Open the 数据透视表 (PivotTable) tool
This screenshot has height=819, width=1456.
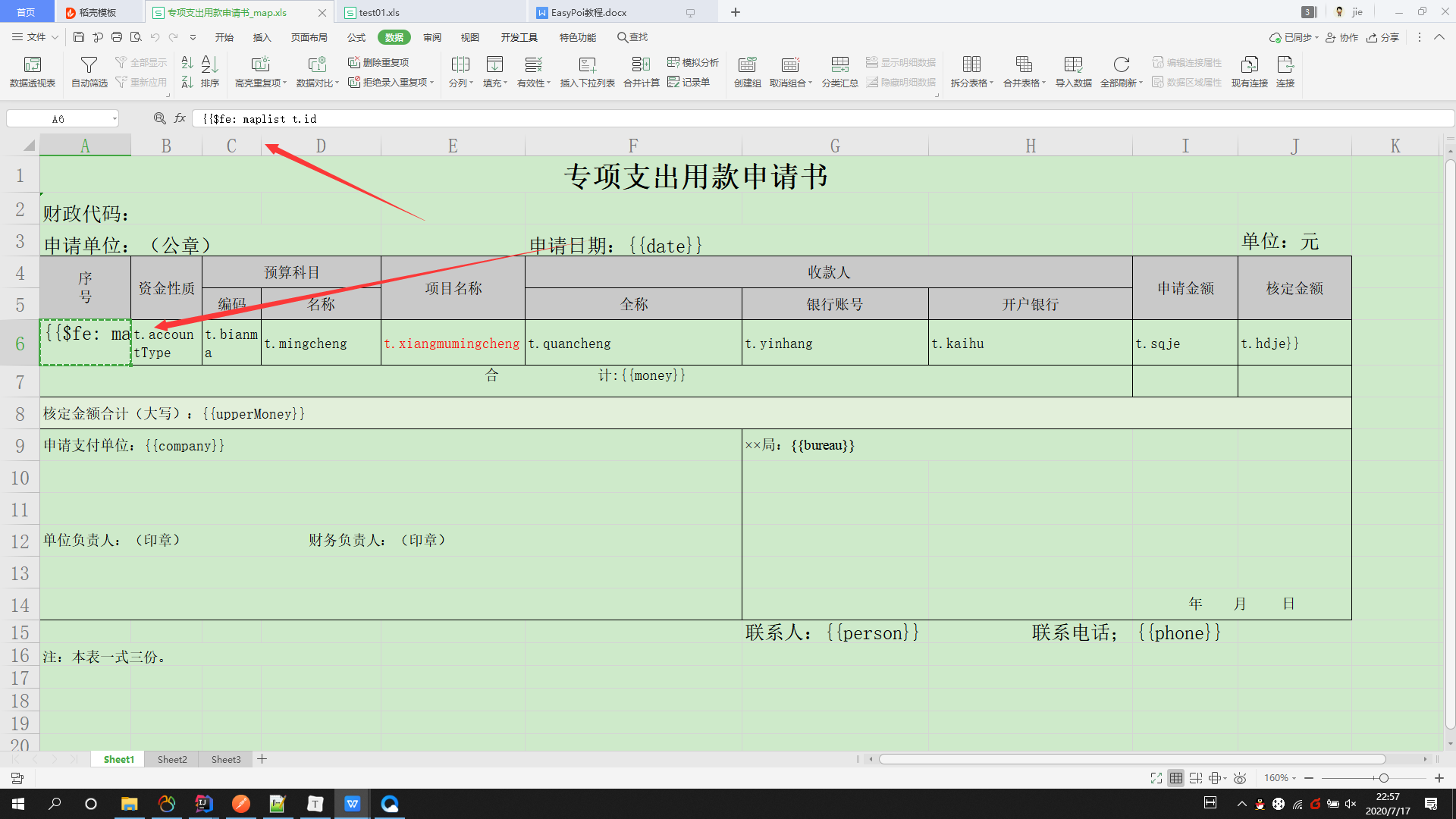(x=31, y=72)
